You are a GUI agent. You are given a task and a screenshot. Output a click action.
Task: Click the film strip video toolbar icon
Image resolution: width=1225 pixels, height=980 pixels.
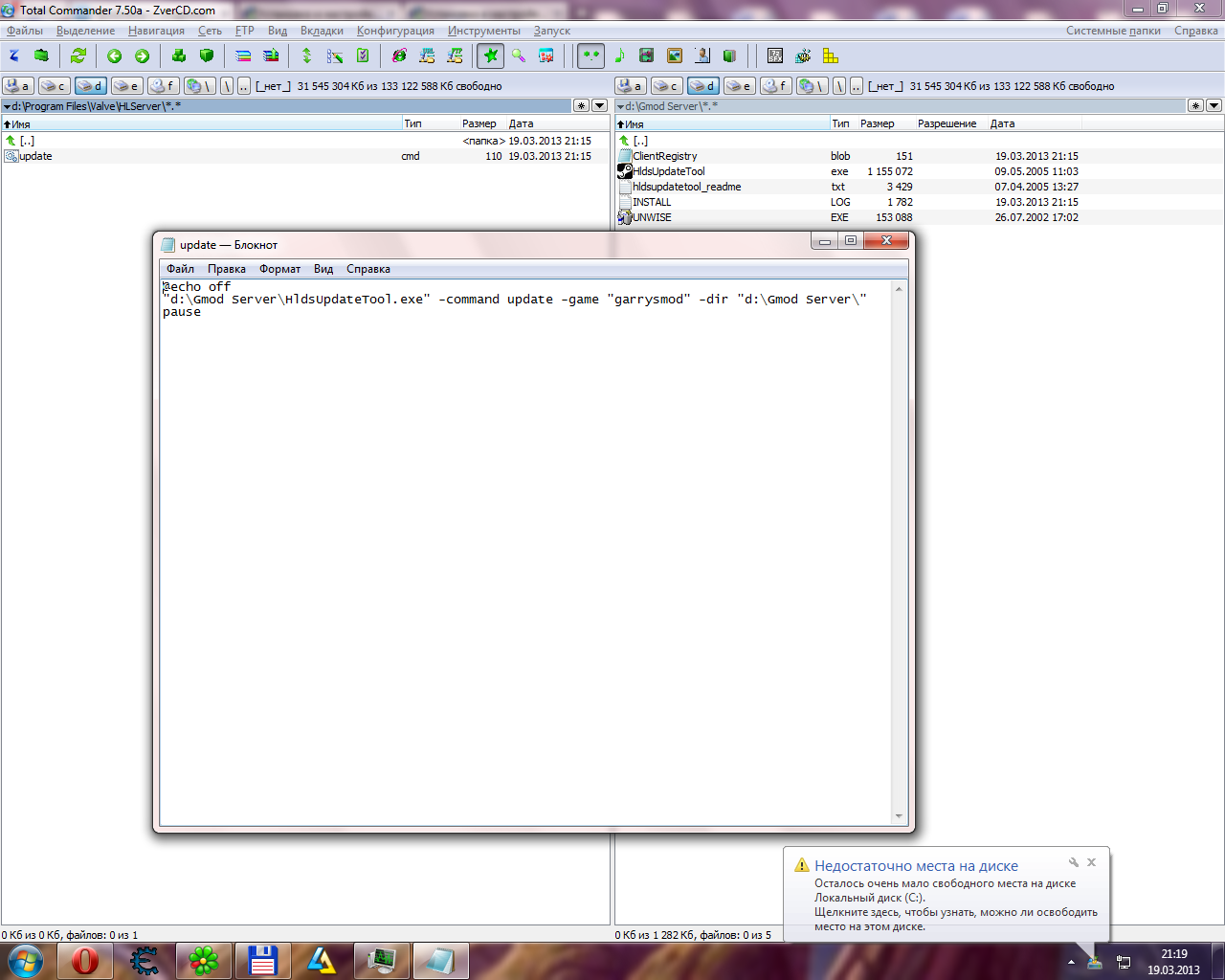(x=647, y=56)
